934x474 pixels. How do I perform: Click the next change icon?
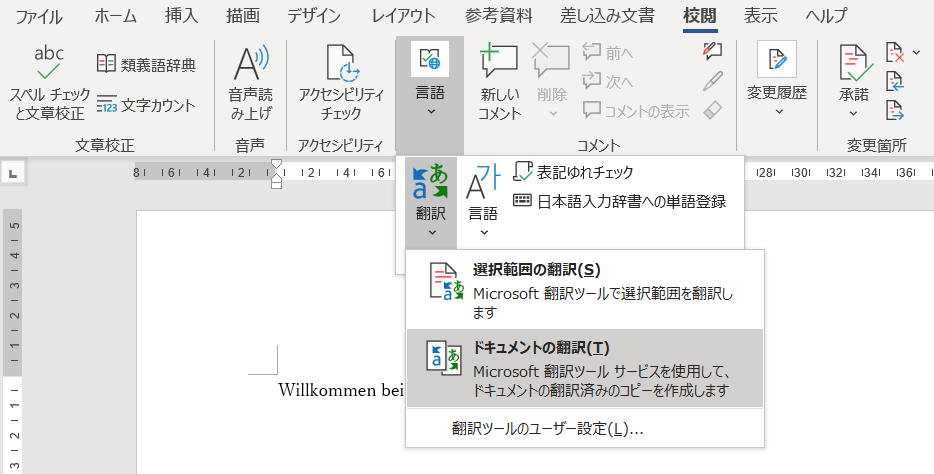click(x=895, y=110)
